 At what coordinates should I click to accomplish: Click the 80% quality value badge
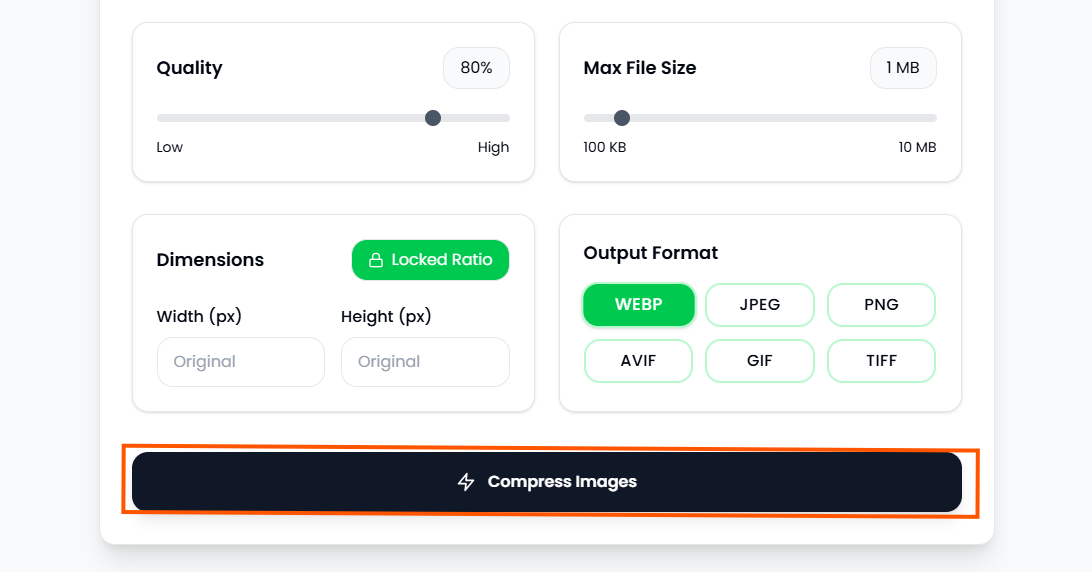point(476,68)
